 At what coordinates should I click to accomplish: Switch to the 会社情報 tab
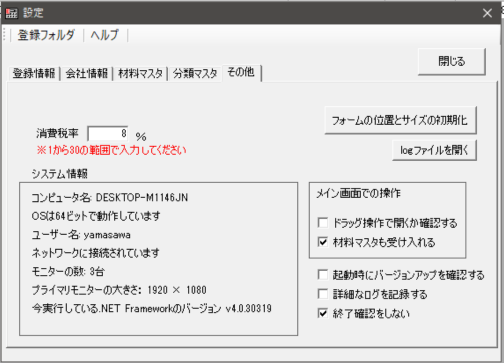click(x=87, y=73)
